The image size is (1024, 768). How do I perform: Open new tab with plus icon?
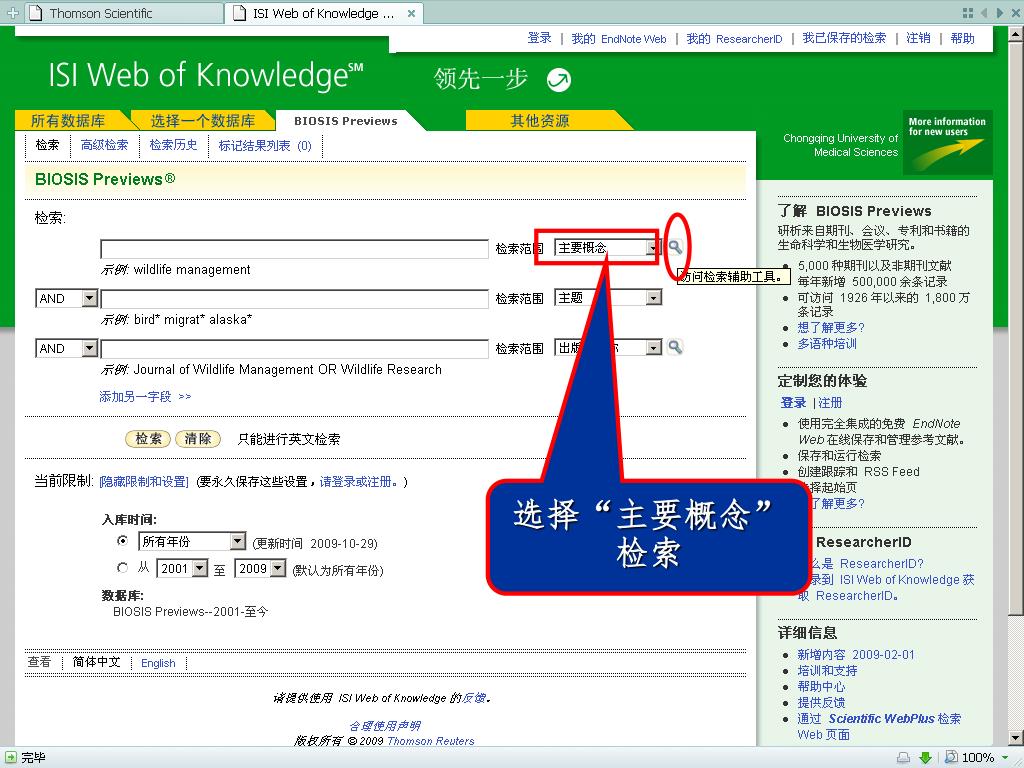point(12,12)
